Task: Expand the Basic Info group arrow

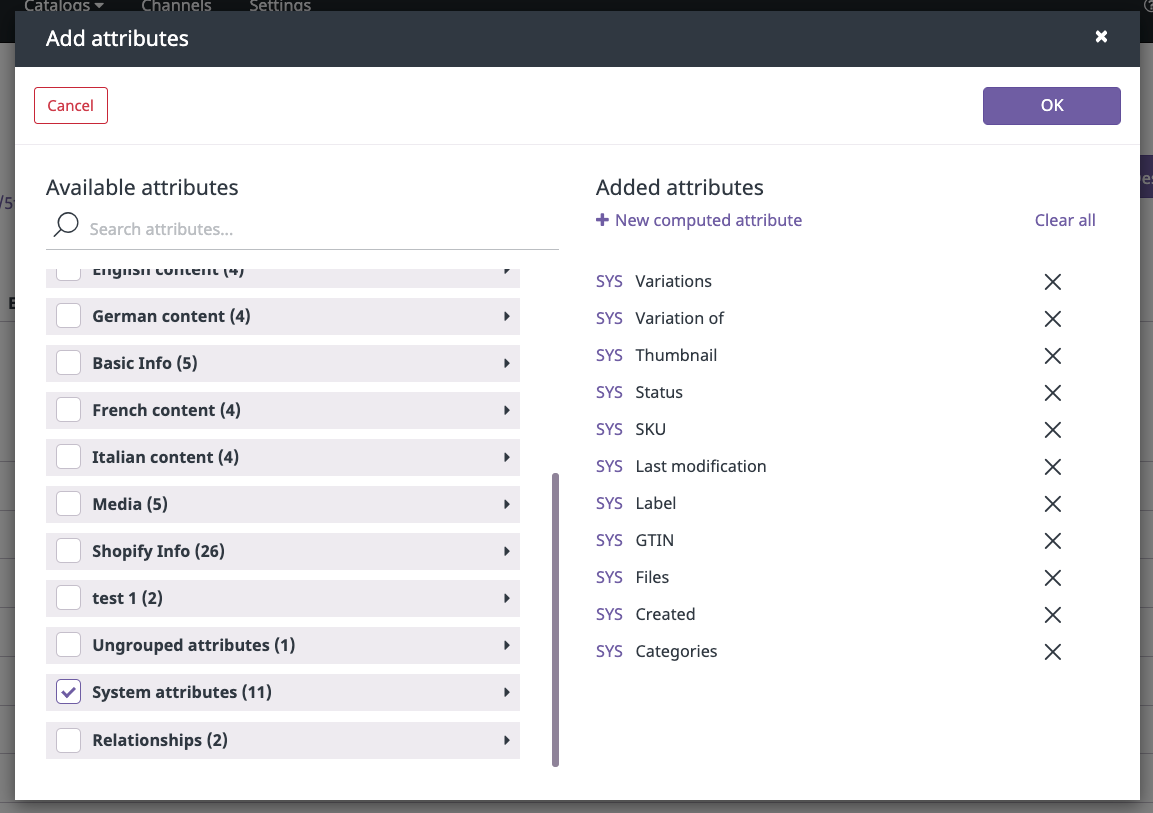Action: click(507, 363)
